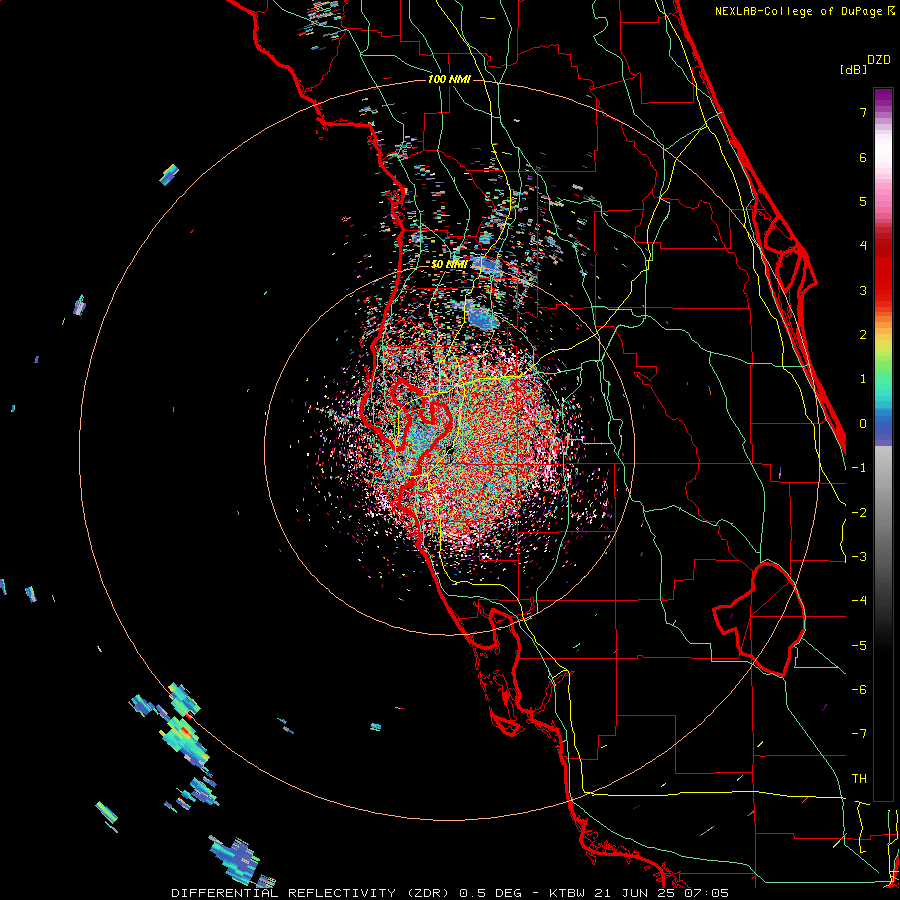Click the 3 value on the color scale

tap(863, 290)
